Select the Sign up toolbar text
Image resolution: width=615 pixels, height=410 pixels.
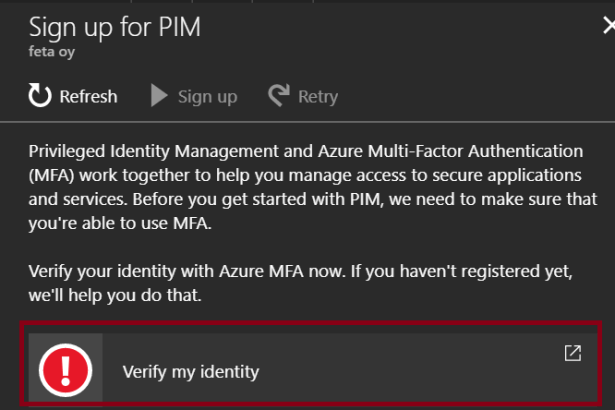click(207, 97)
